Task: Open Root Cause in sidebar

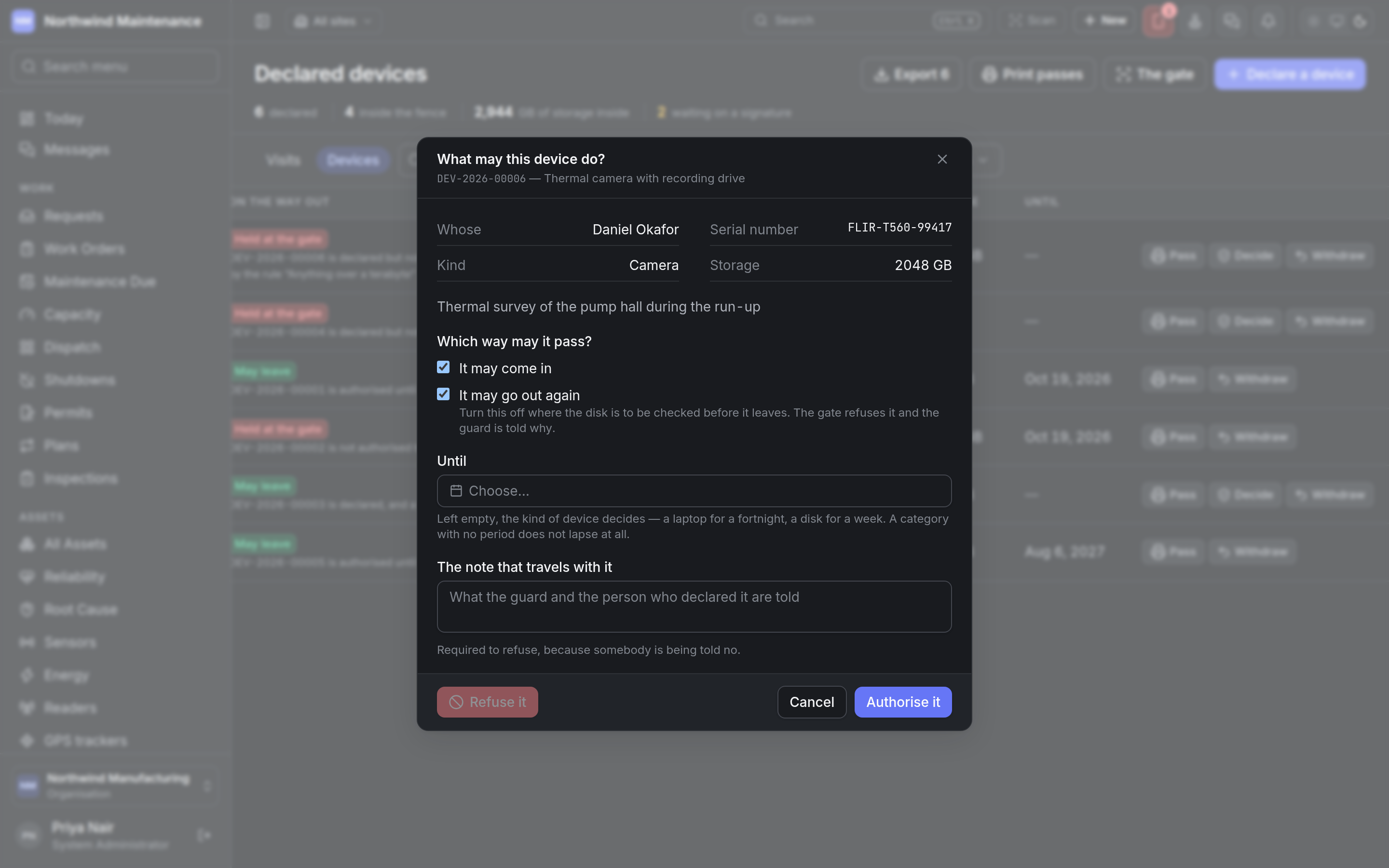Action: [x=115, y=609]
